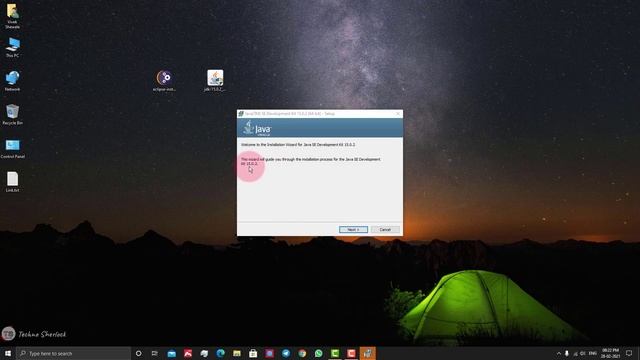Open Microsoft Store from the taskbar
This screenshot has width=640, height=360.
click(x=253, y=353)
